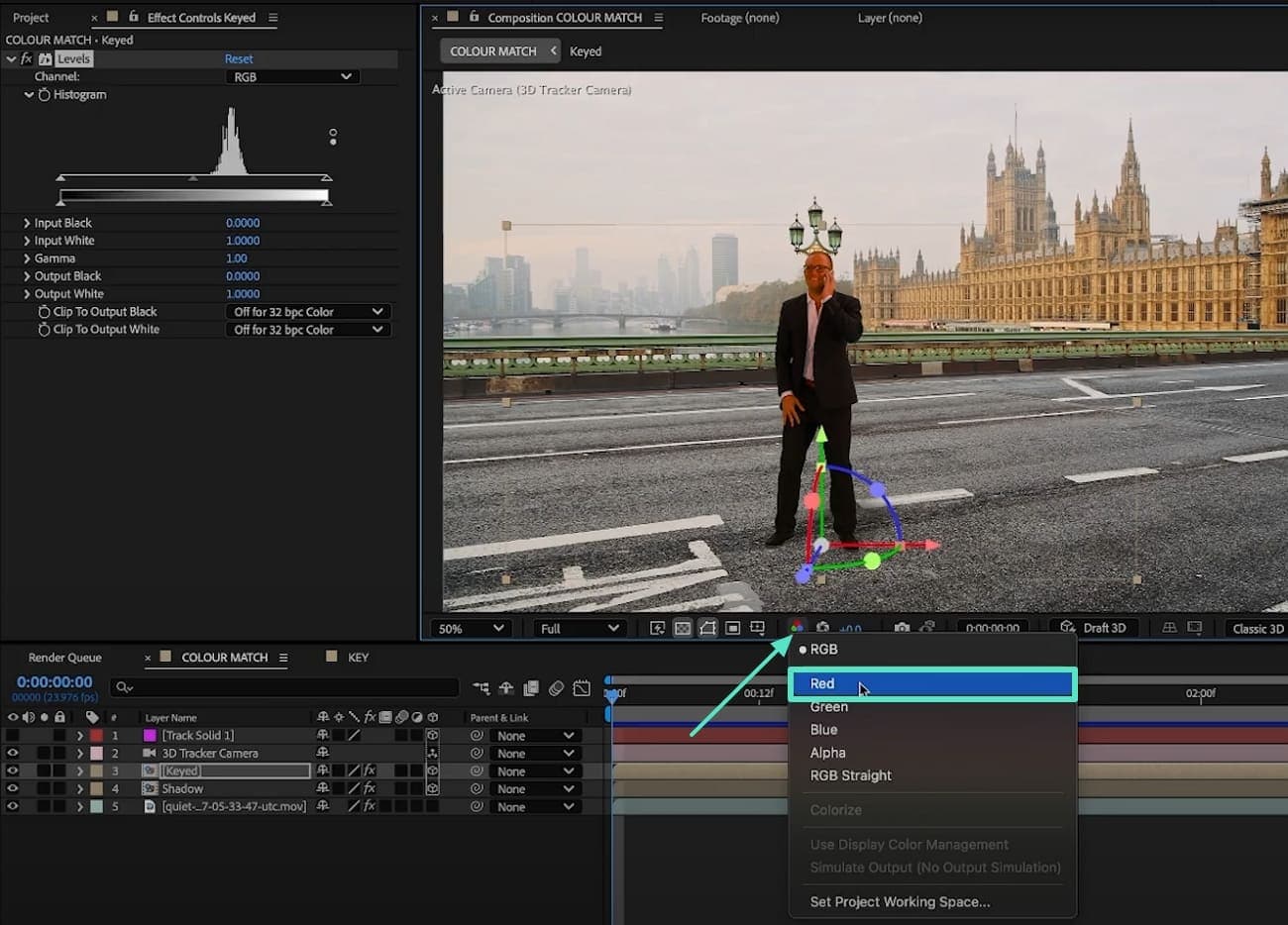Collapse the Levels effect twirl arrow
The width and height of the screenshot is (1288, 925).
point(11,59)
